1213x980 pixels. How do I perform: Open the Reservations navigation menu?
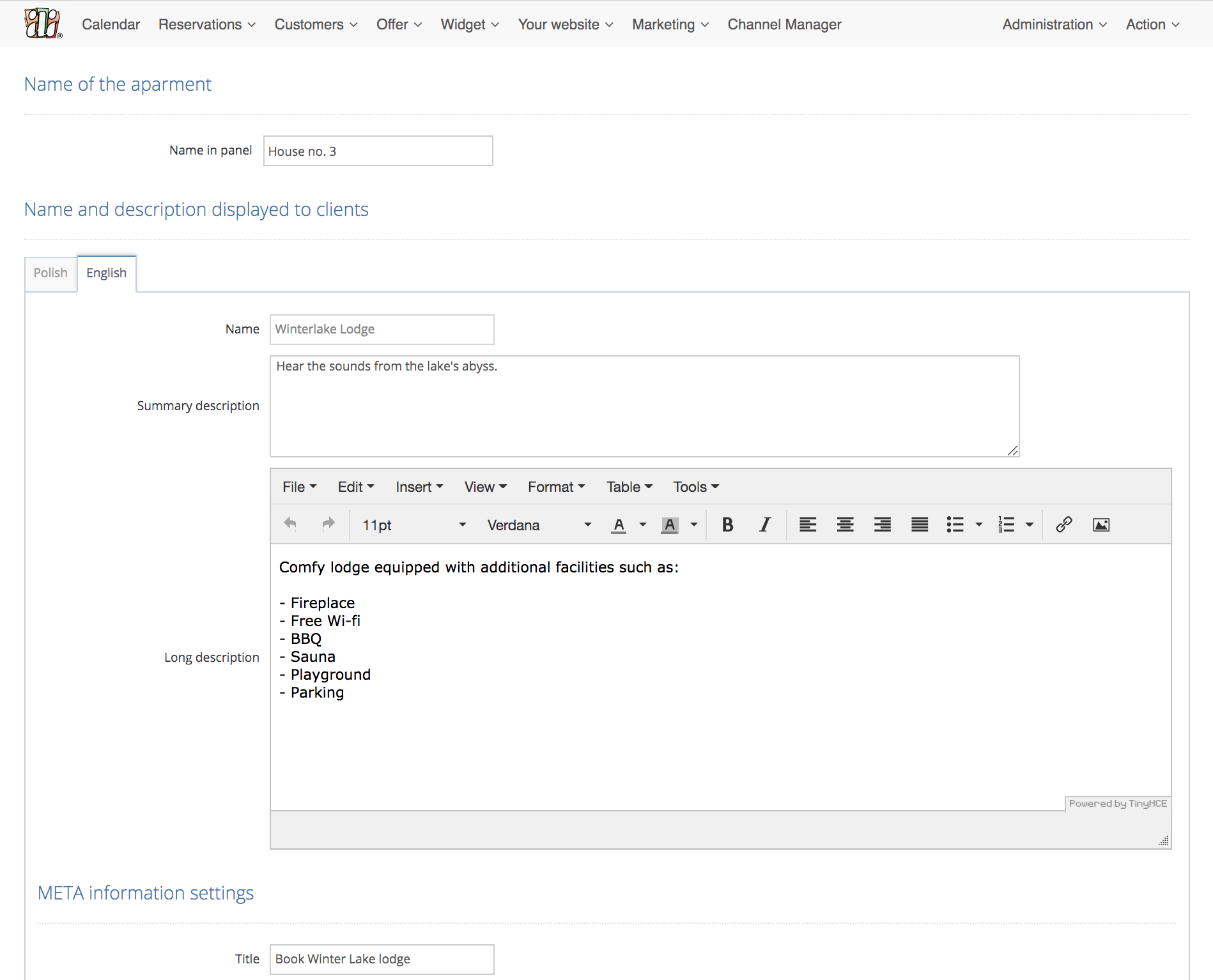point(206,24)
